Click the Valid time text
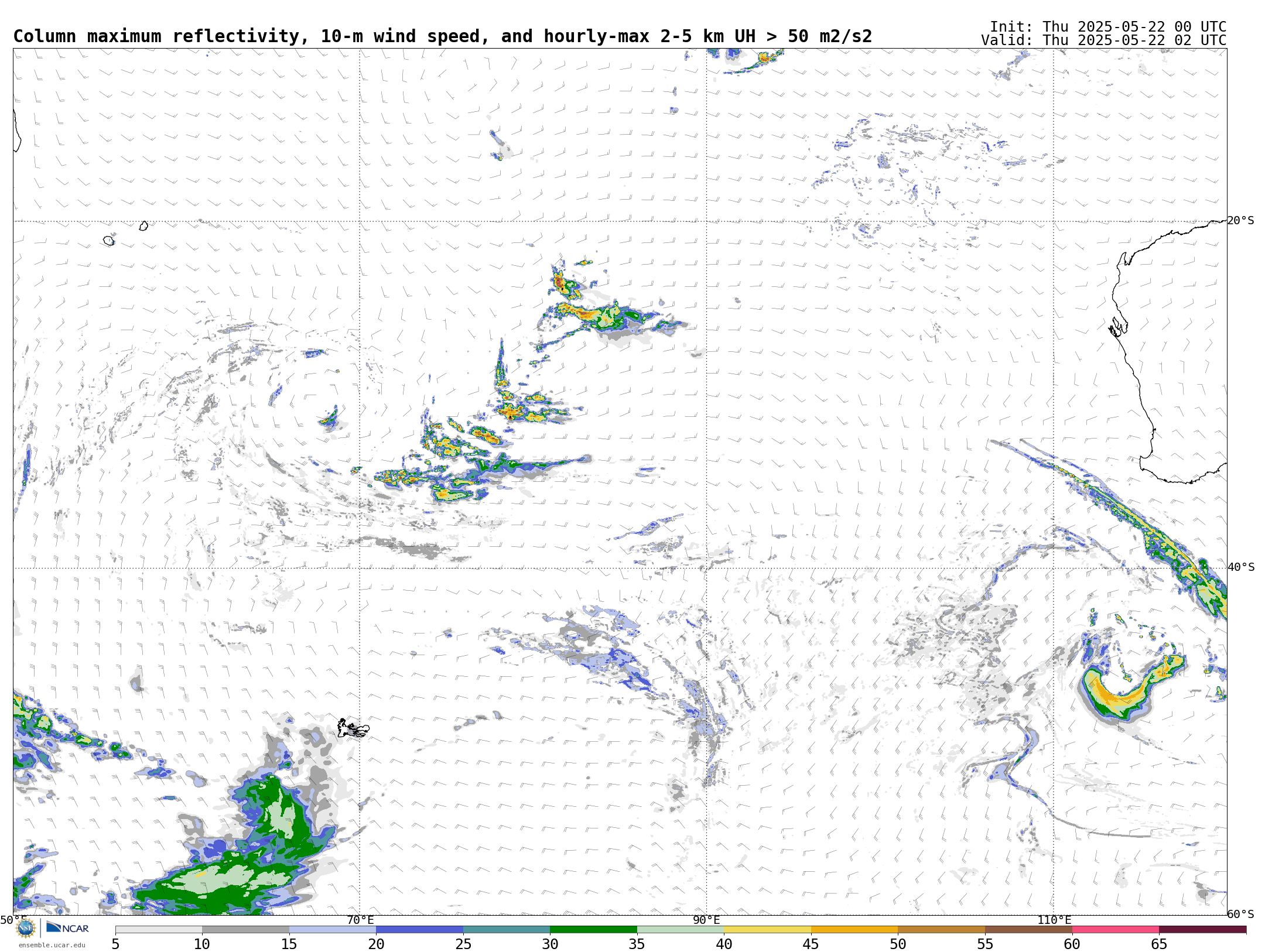This screenshot has height=952, width=1265. 1104,40
